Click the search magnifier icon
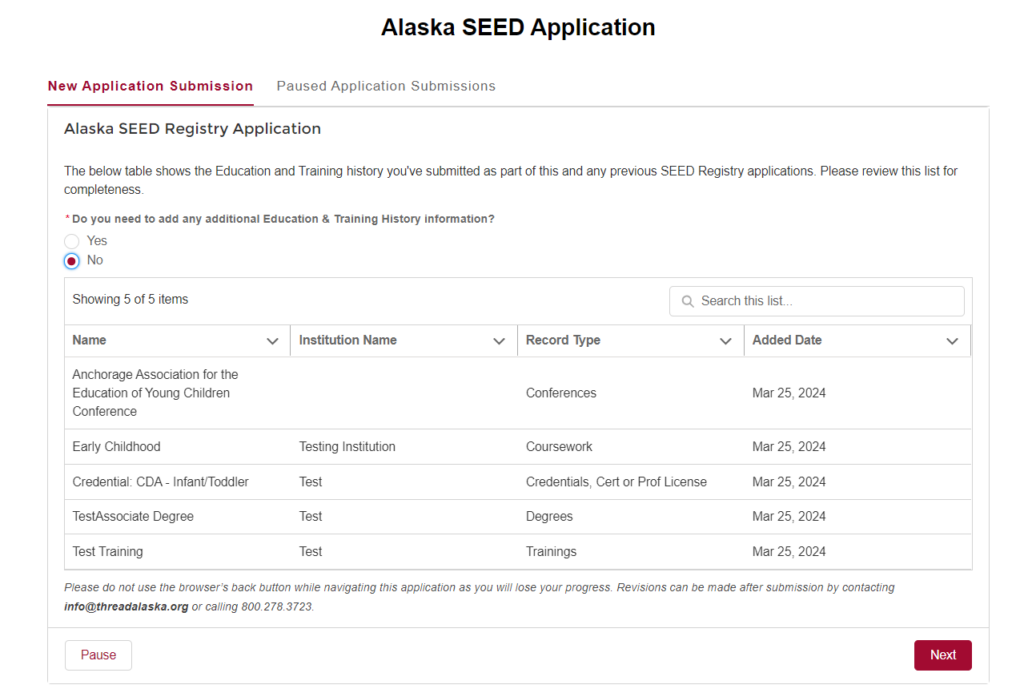 click(x=688, y=301)
